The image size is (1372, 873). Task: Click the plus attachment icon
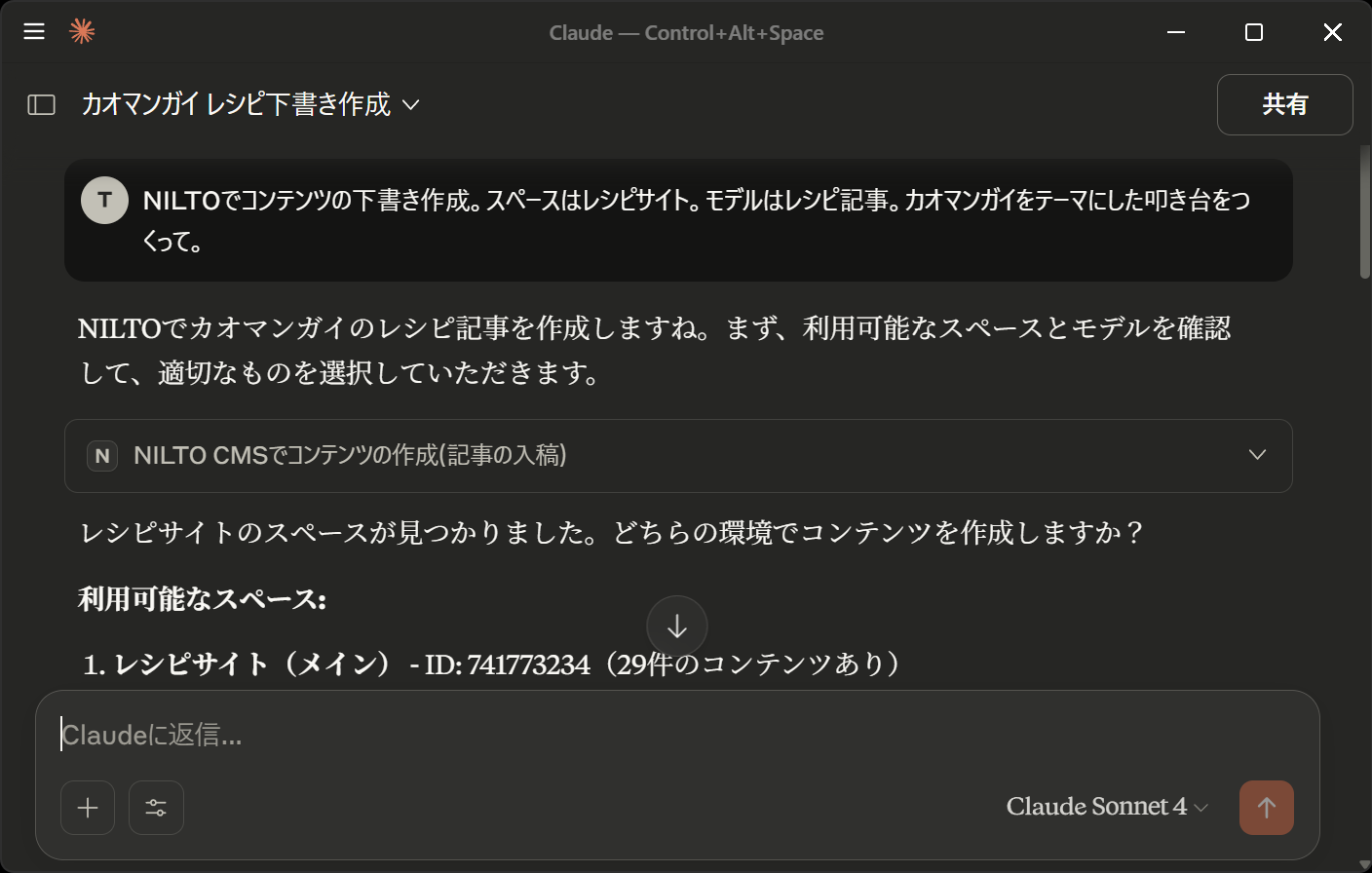tap(88, 808)
